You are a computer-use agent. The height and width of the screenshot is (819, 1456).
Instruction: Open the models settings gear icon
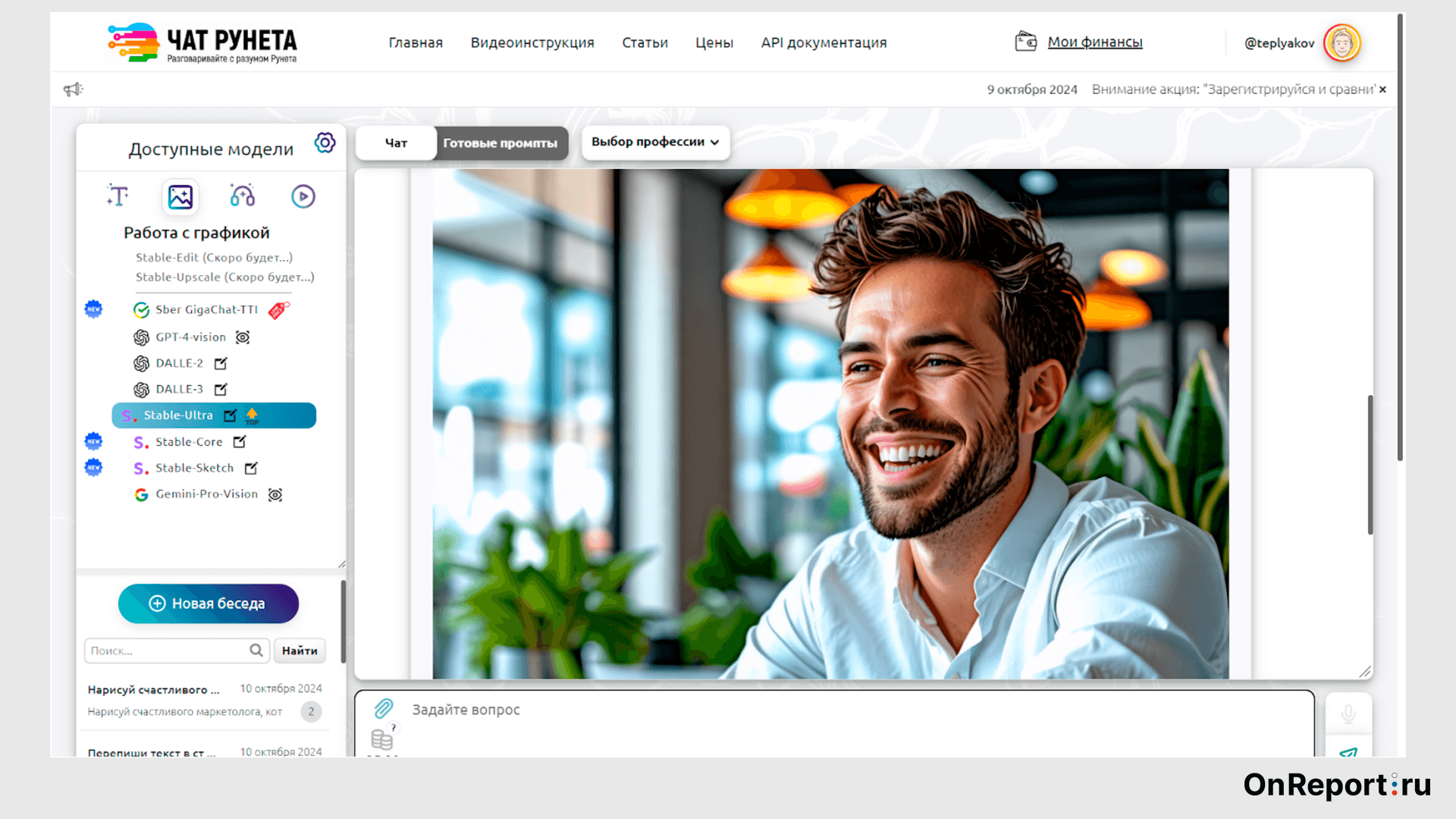325,143
